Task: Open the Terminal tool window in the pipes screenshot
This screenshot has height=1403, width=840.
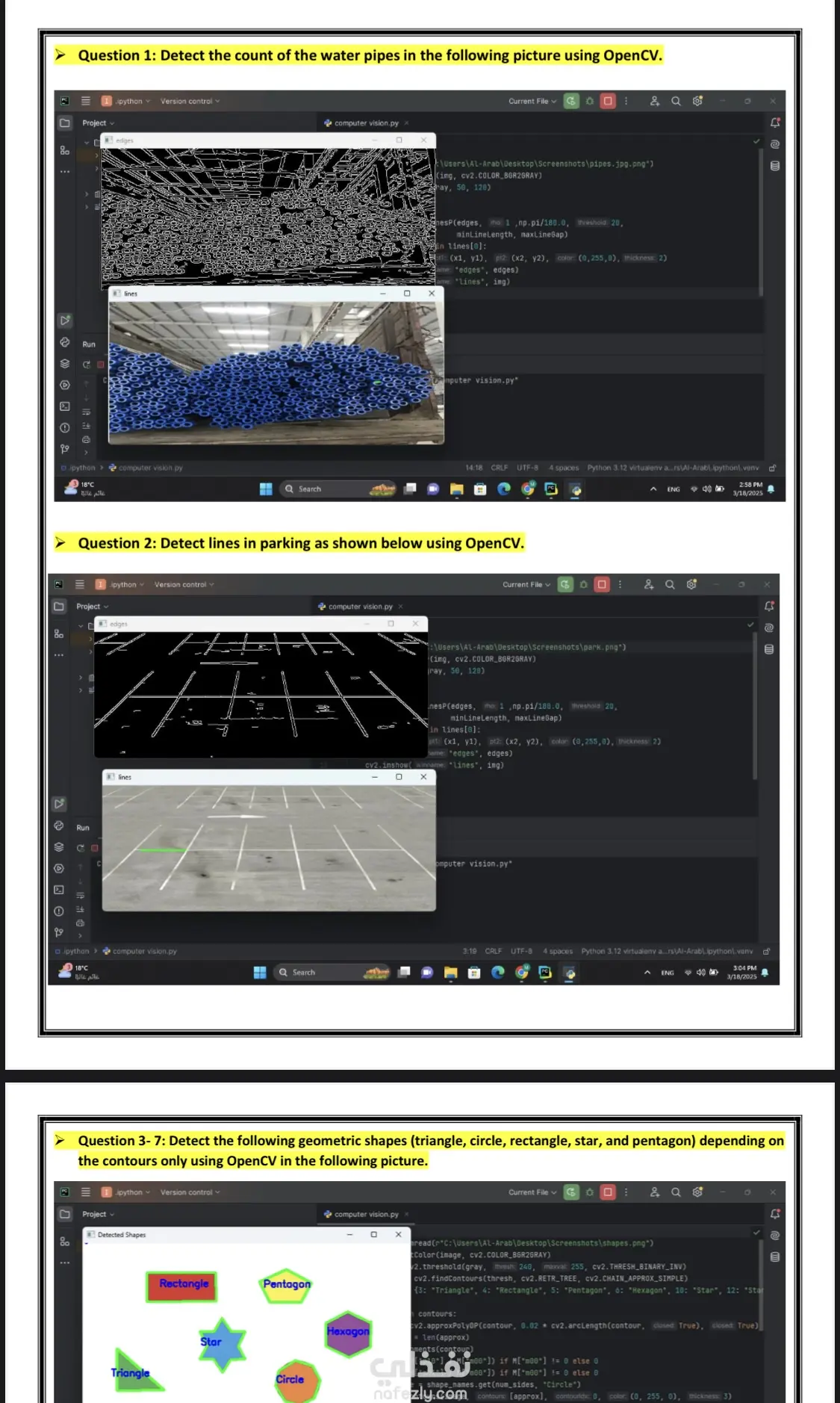Action: pyautogui.click(x=65, y=406)
